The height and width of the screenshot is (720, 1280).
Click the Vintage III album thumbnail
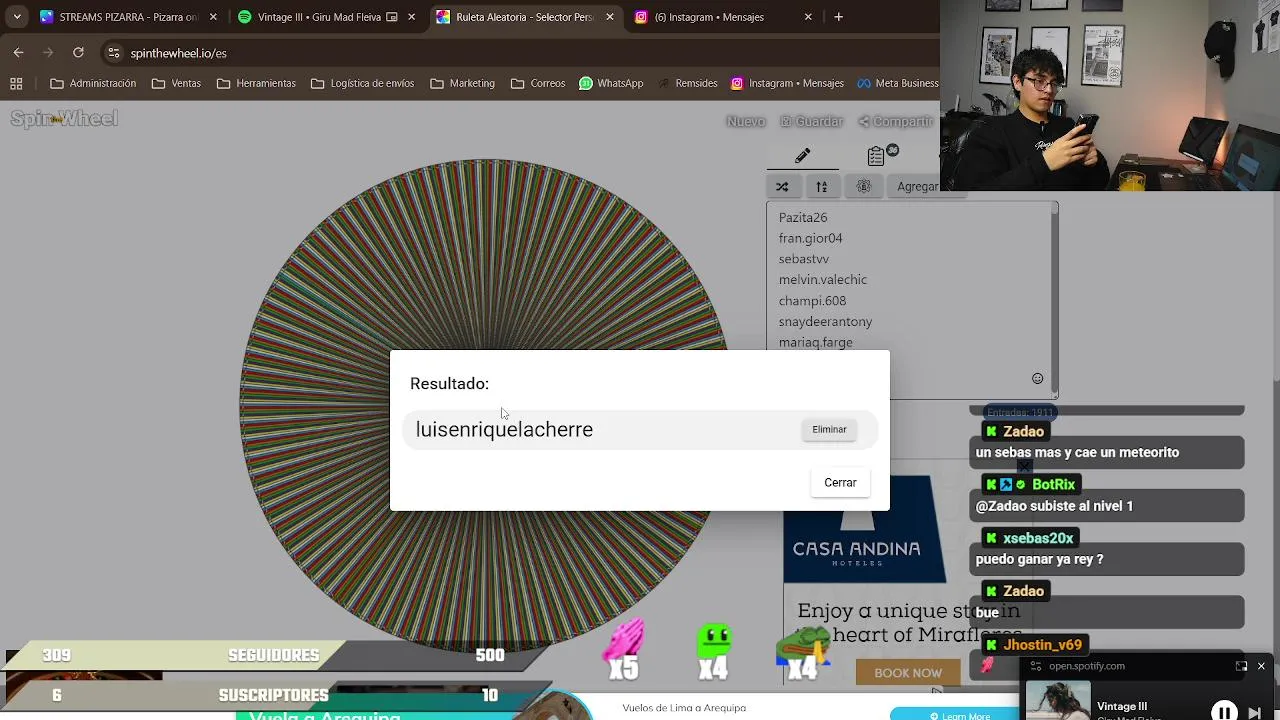1059,701
